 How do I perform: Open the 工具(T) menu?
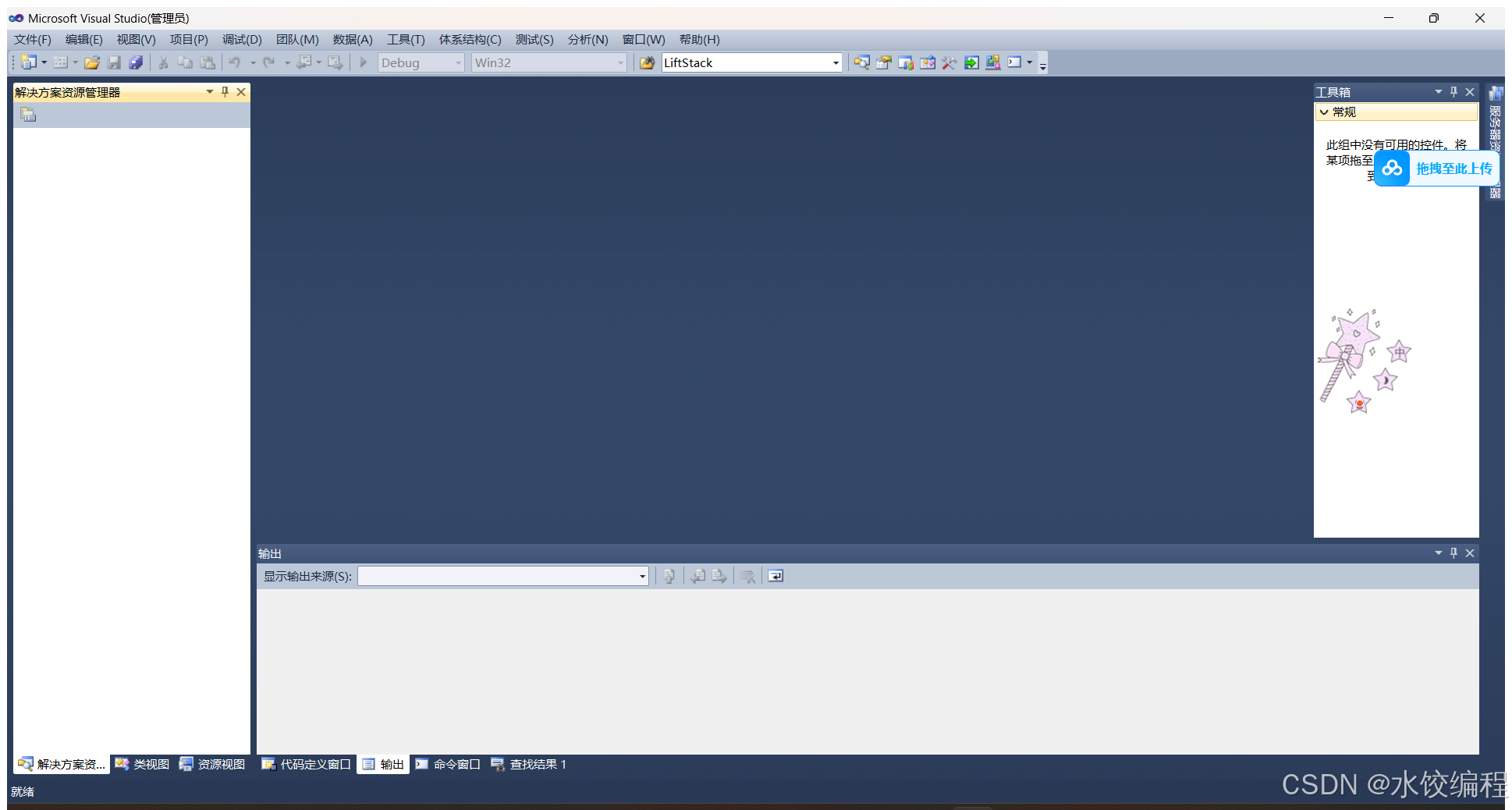tap(406, 40)
